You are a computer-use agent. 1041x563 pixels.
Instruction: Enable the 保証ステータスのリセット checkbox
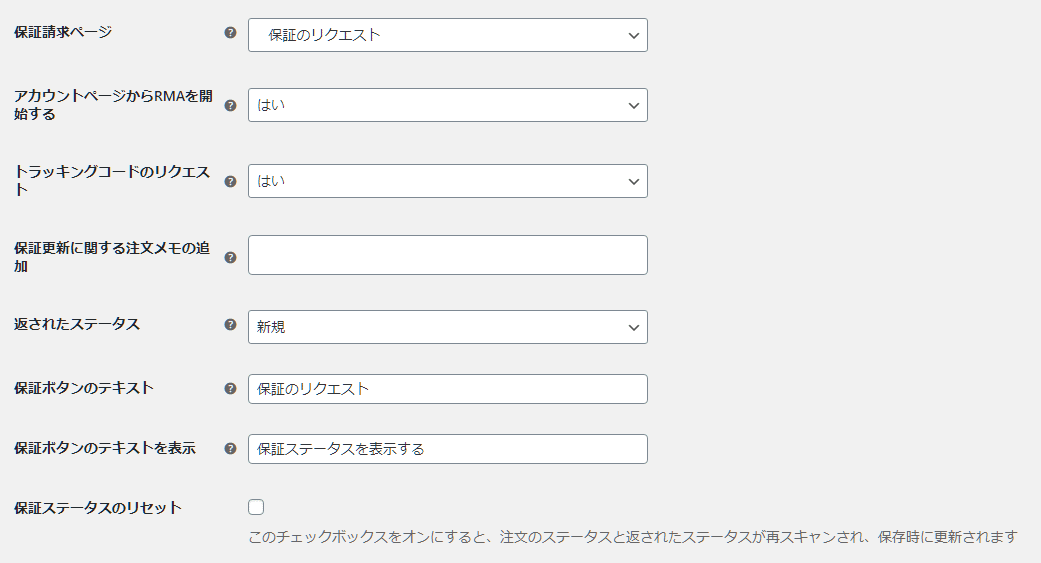[256, 507]
